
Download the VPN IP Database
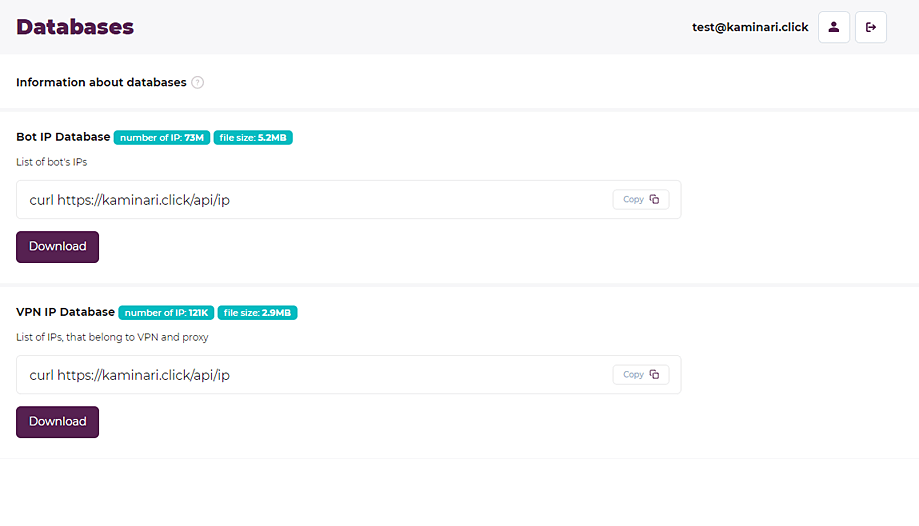57,422
